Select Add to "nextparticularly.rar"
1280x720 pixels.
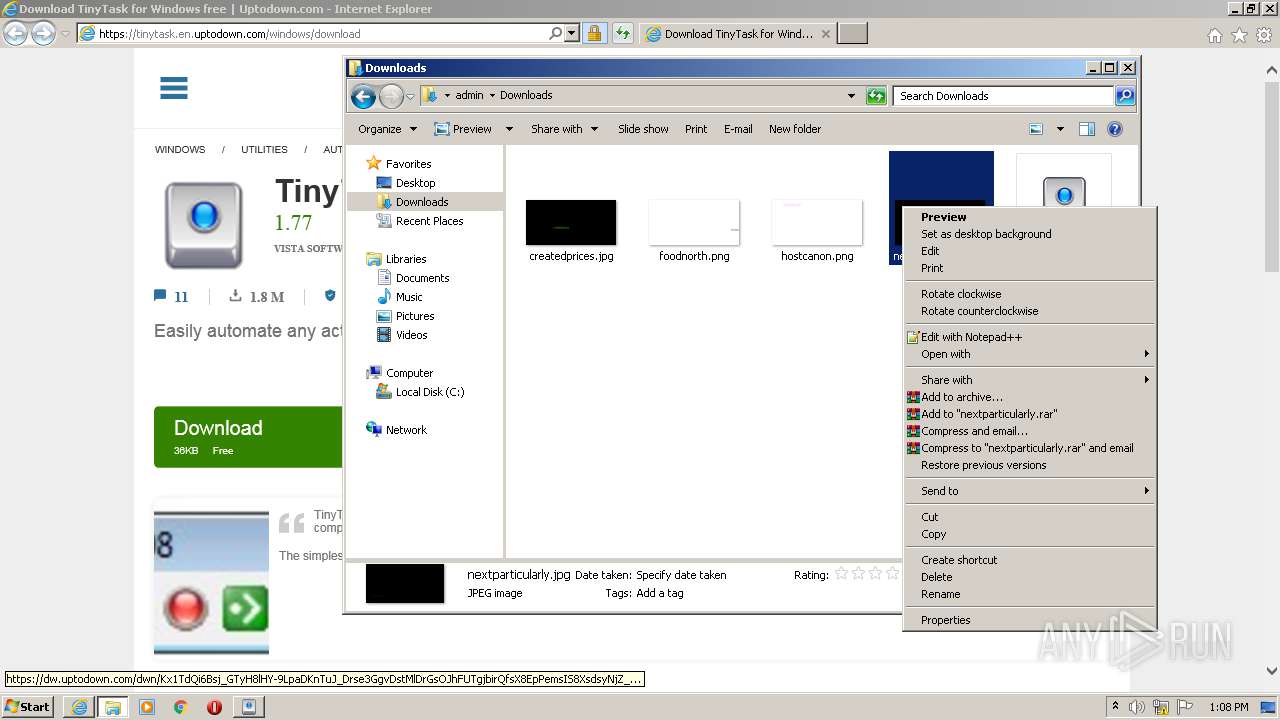coord(1029,414)
